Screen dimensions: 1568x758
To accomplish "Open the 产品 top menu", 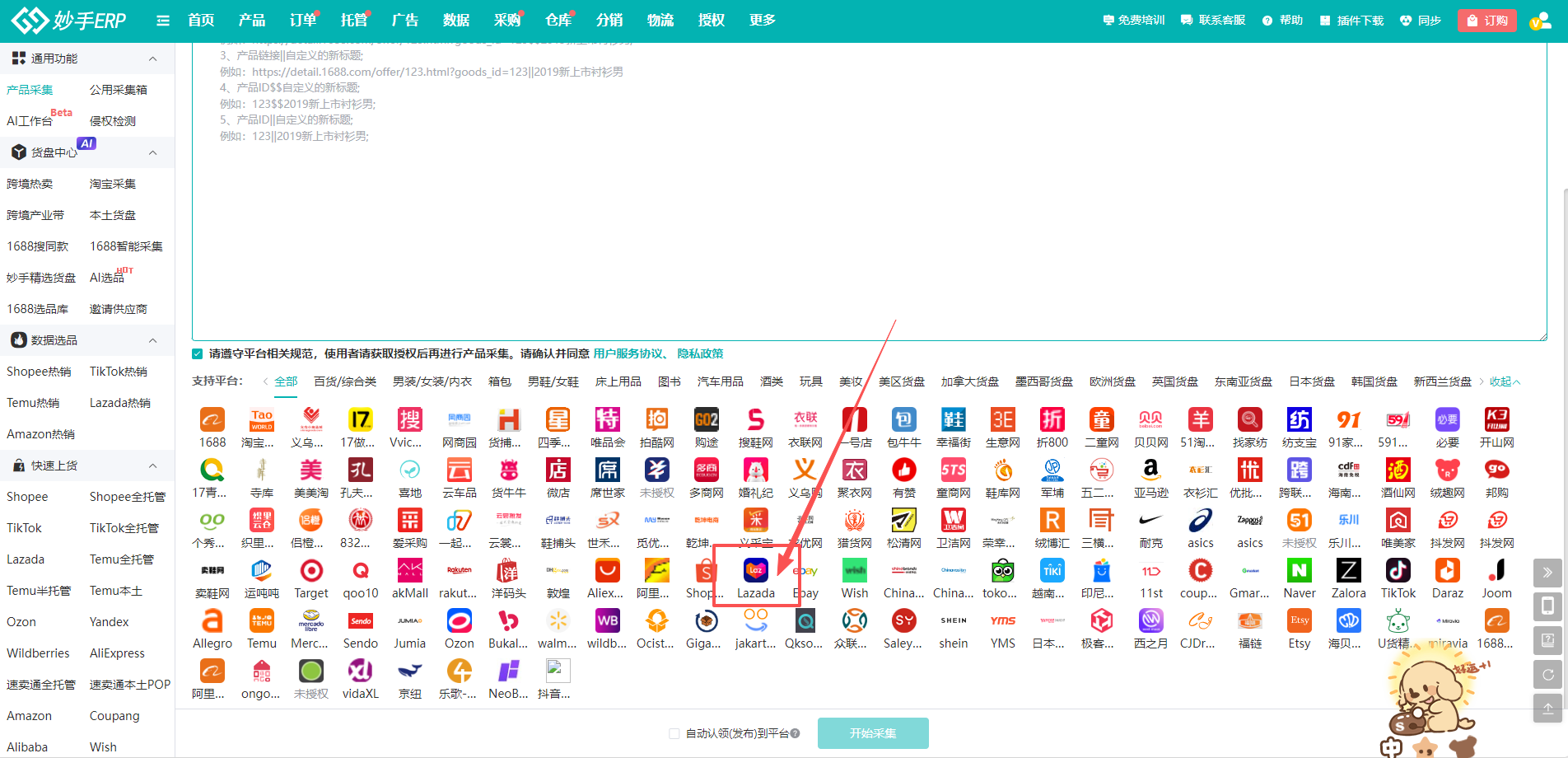I will (252, 21).
